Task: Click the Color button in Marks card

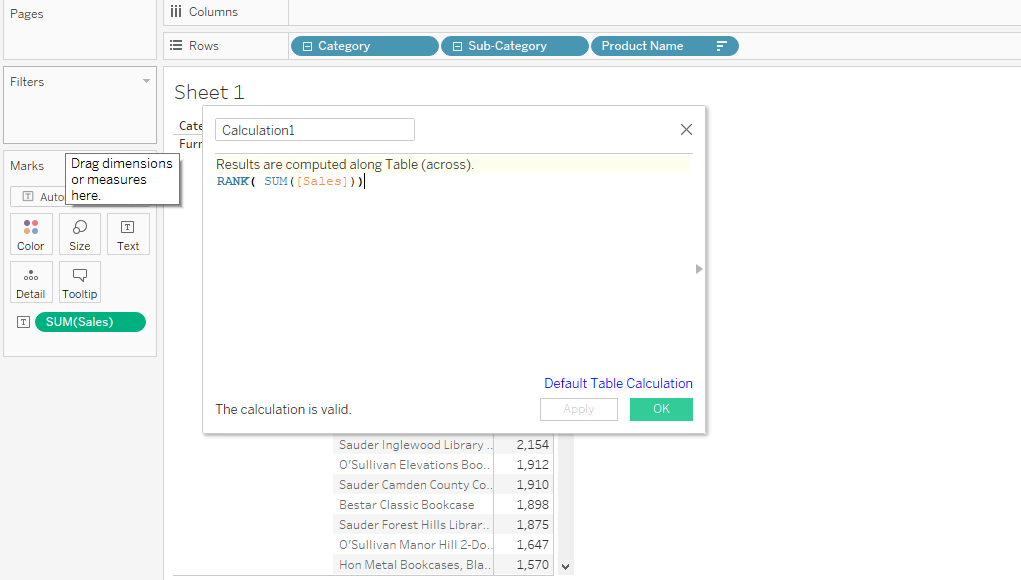Action: [30, 234]
